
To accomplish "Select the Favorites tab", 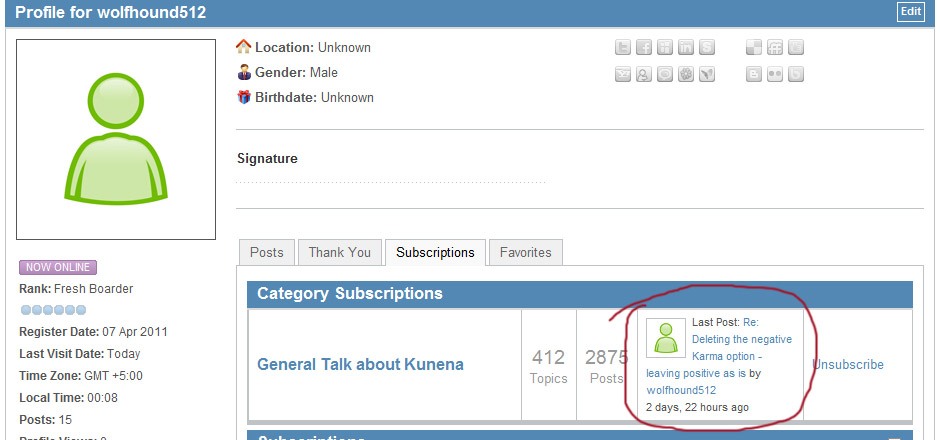I will point(525,253).
